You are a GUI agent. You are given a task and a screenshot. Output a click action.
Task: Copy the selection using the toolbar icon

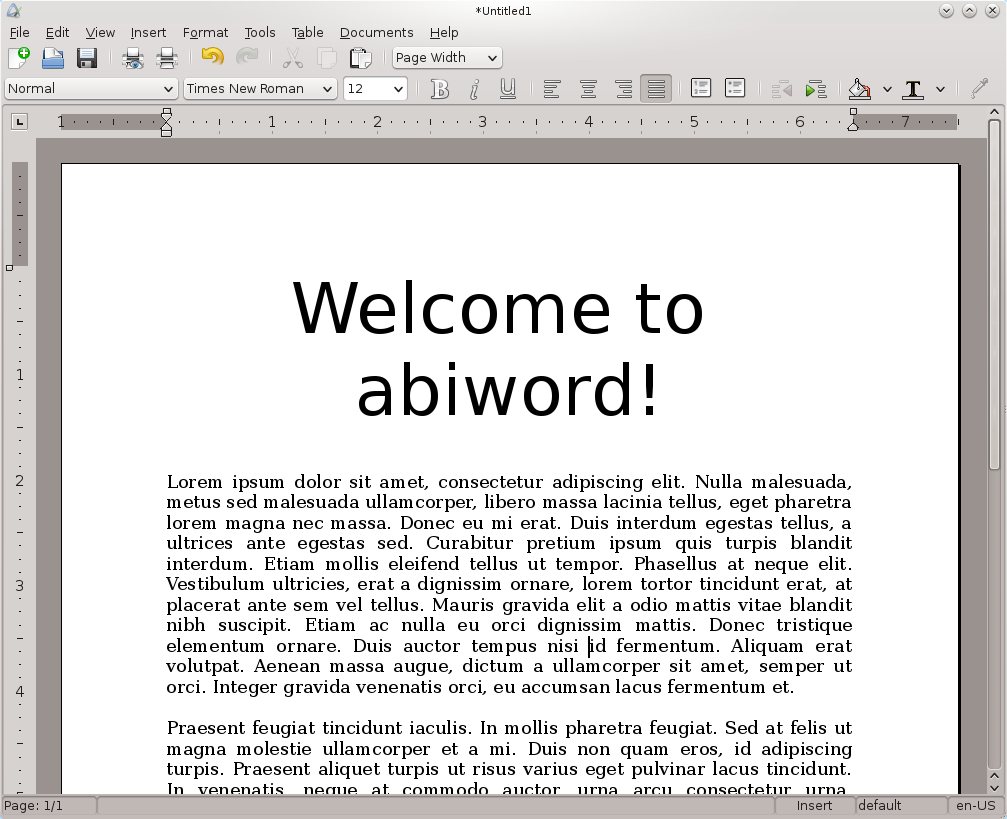point(327,58)
